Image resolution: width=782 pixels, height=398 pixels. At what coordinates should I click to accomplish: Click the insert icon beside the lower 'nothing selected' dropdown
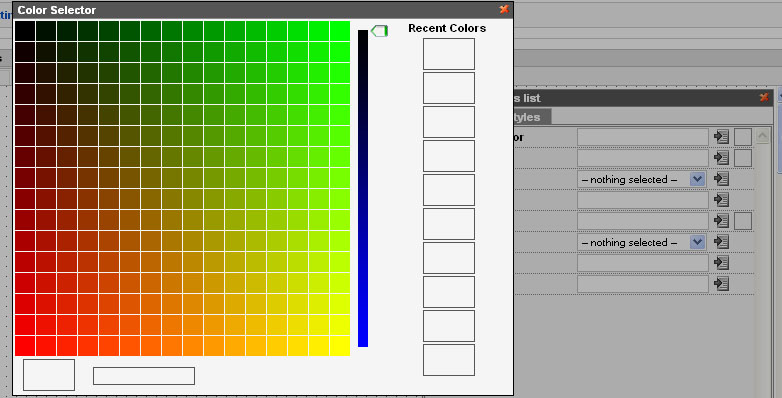point(721,241)
